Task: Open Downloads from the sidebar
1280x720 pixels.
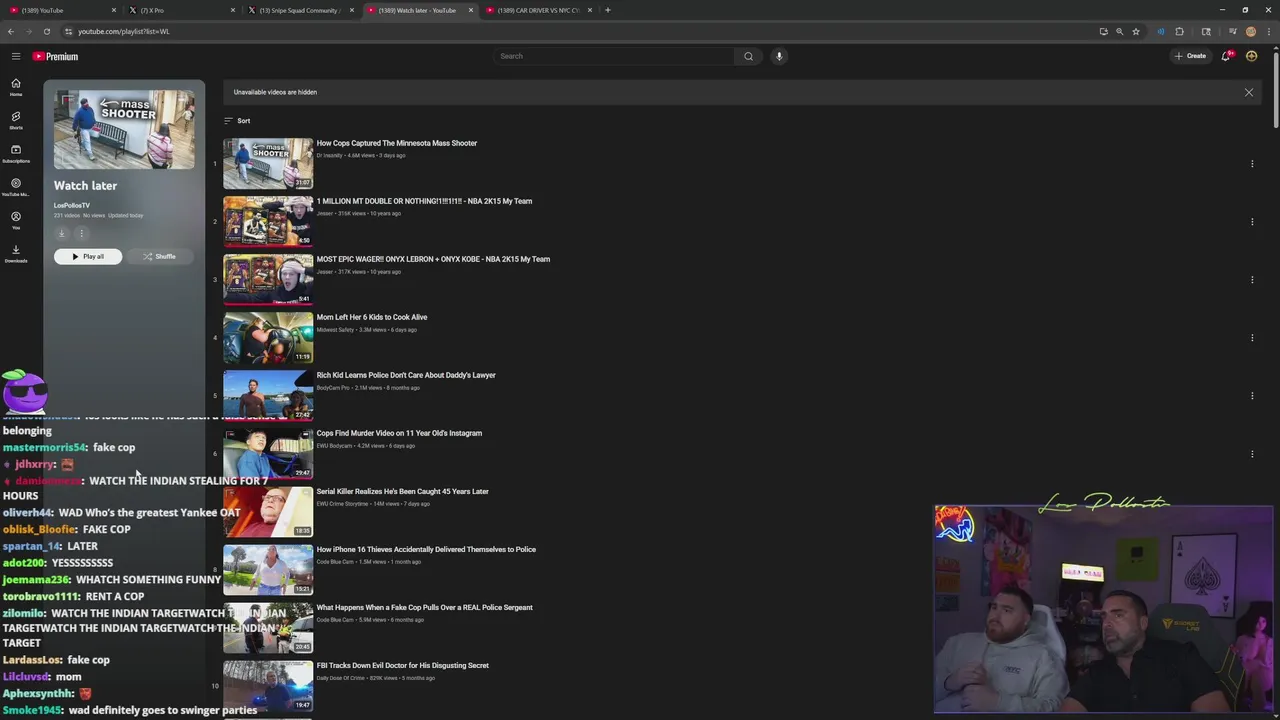Action: coord(16,253)
